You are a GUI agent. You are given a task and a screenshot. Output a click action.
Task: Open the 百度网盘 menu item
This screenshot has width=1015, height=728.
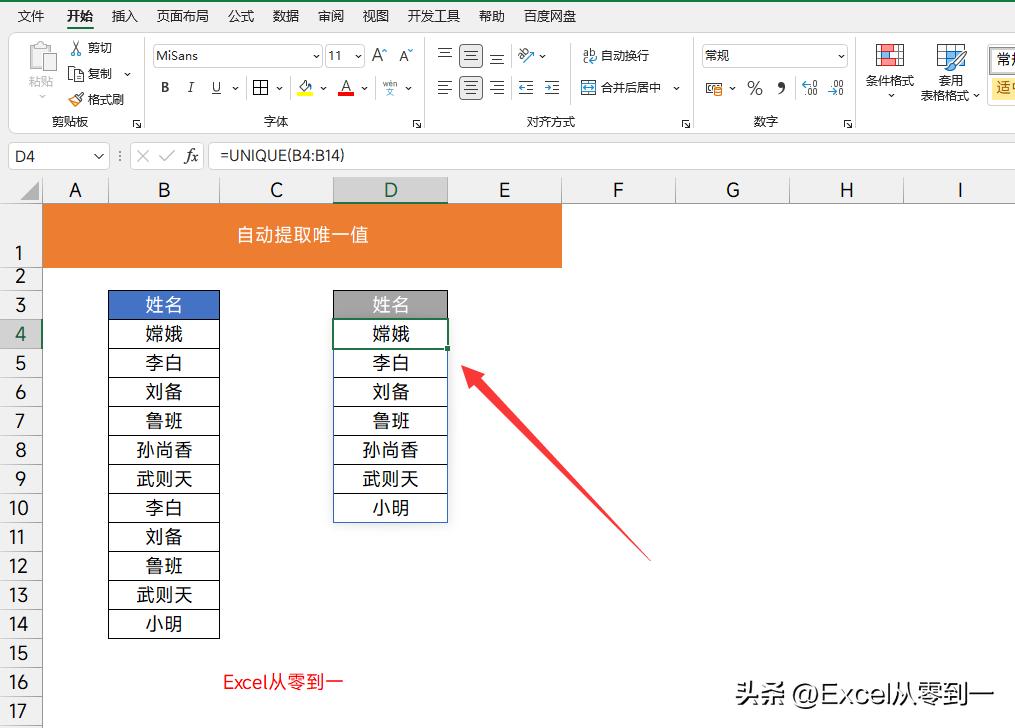click(x=549, y=16)
